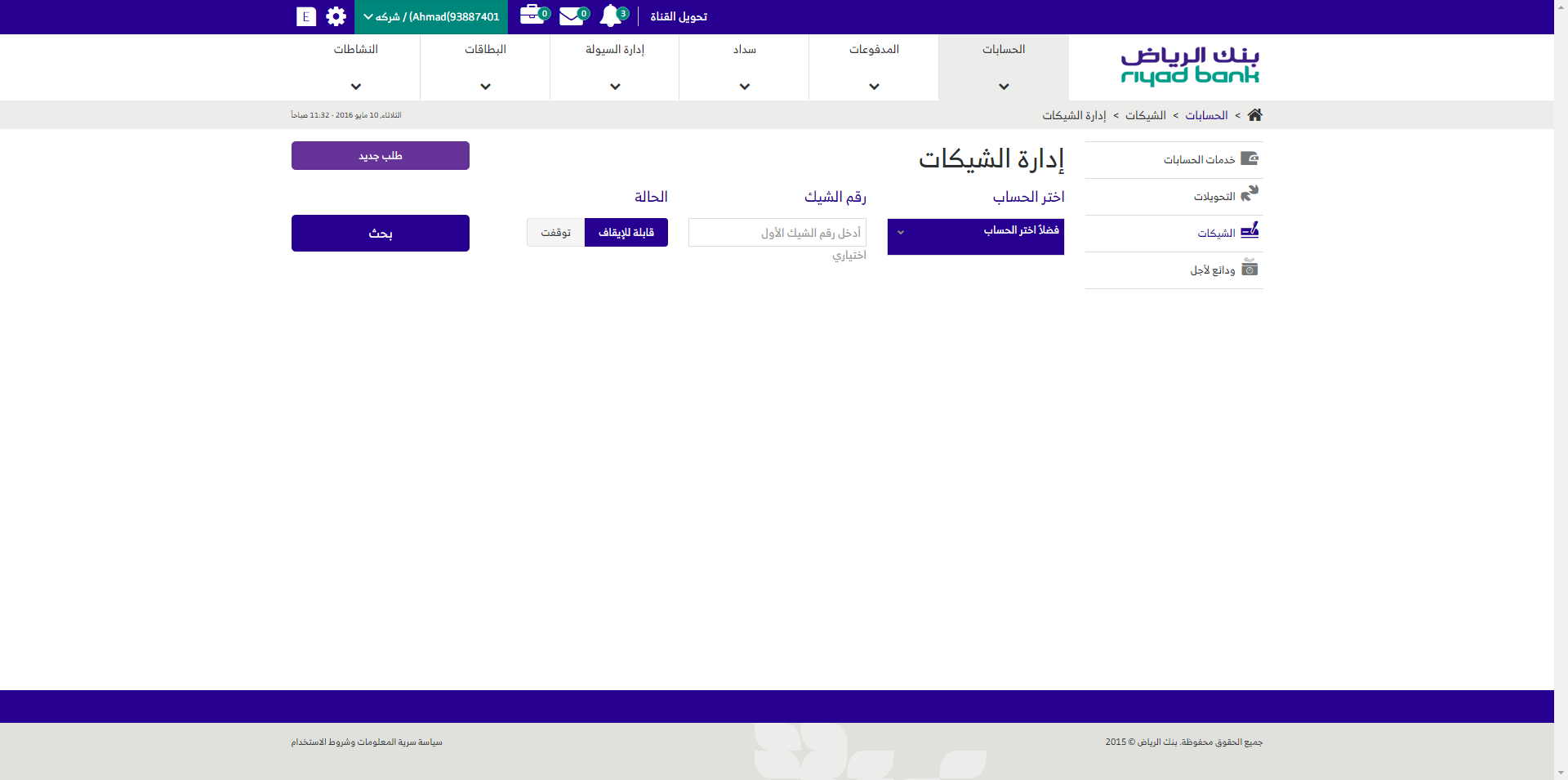Viewport: 1568px width, 780px height.
Task: Click the home icon in the breadcrumb
Action: coord(1254,115)
